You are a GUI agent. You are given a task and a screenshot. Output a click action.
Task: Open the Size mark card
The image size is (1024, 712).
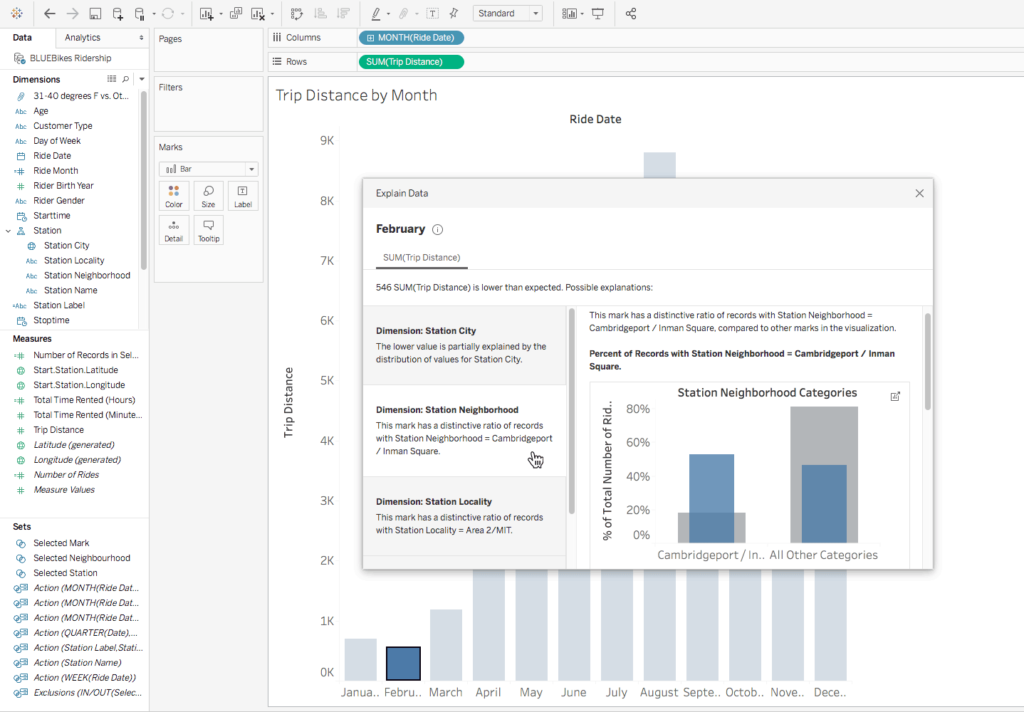pos(208,195)
